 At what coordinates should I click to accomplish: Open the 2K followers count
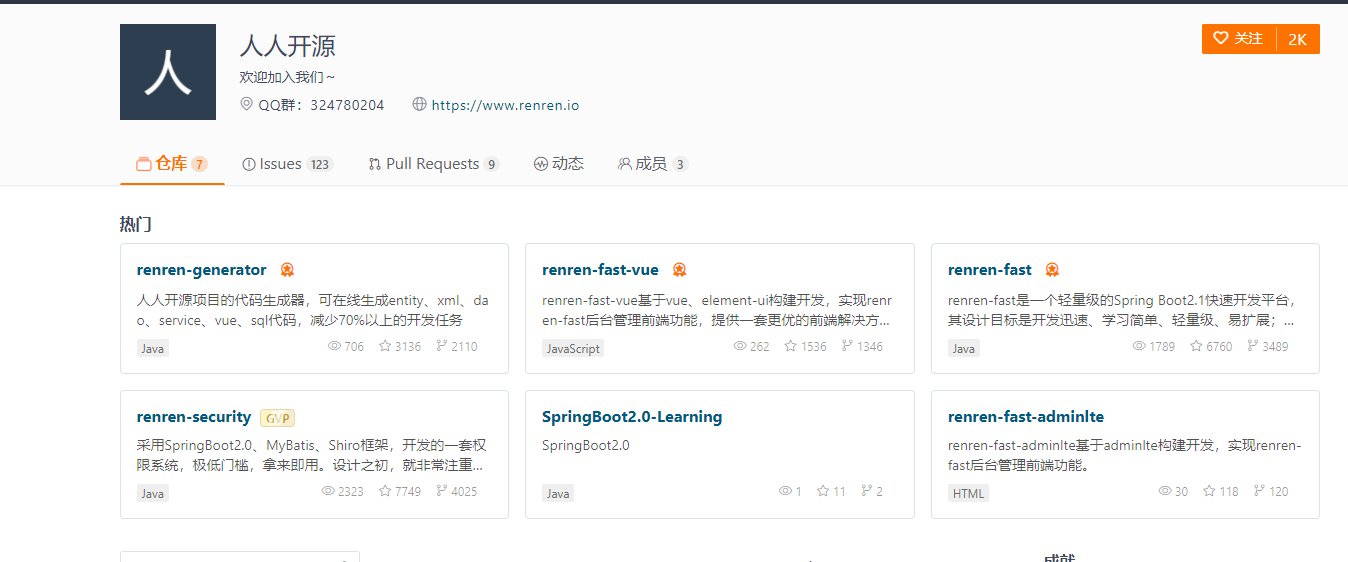click(1298, 39)
